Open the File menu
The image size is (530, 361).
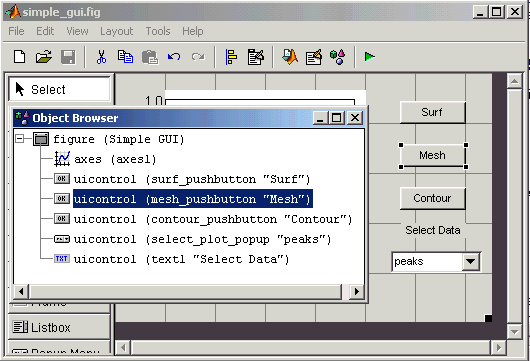tap(16, 31)
